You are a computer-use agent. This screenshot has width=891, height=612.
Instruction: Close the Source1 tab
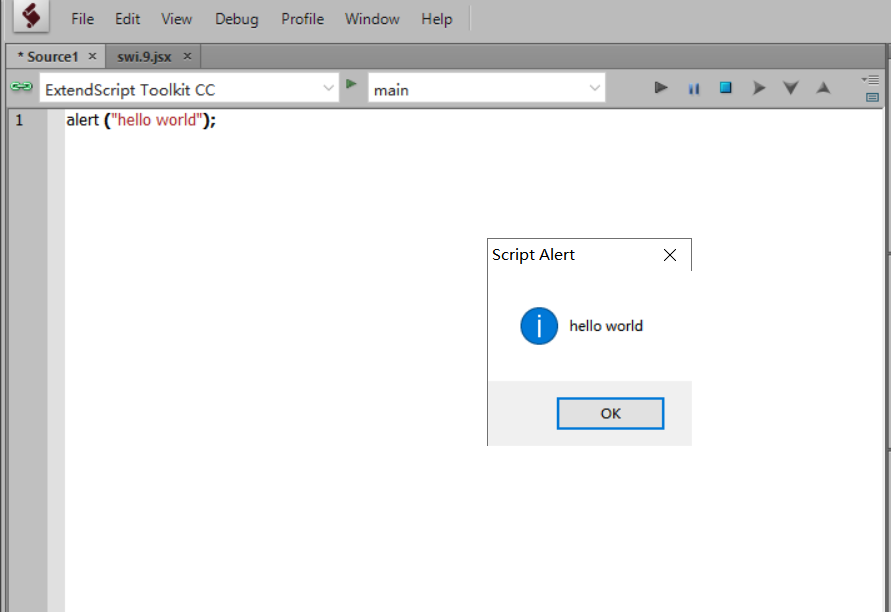point(93,56)
